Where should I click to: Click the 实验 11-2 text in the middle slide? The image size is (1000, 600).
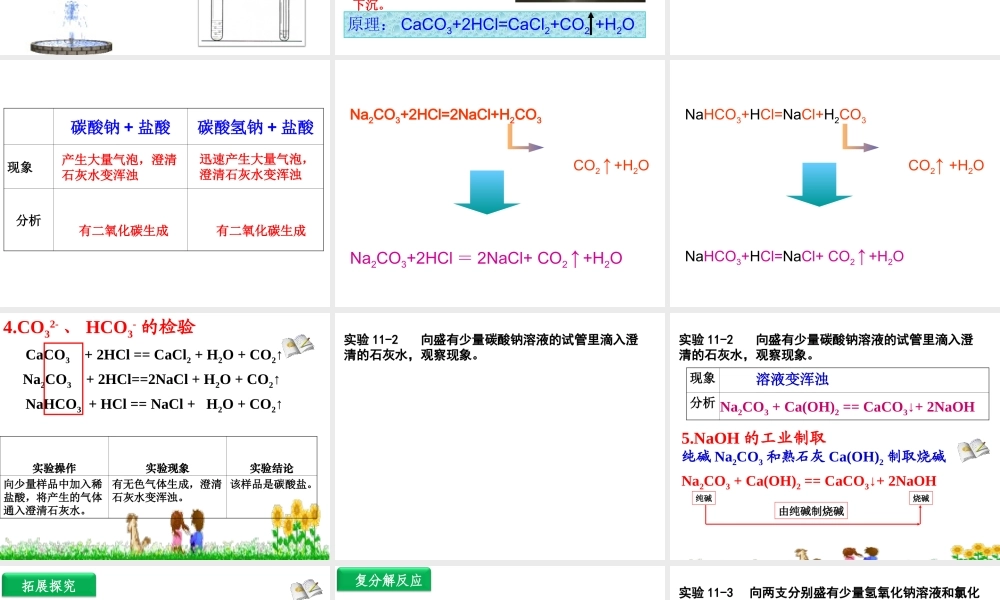click(x=491, y=347)
